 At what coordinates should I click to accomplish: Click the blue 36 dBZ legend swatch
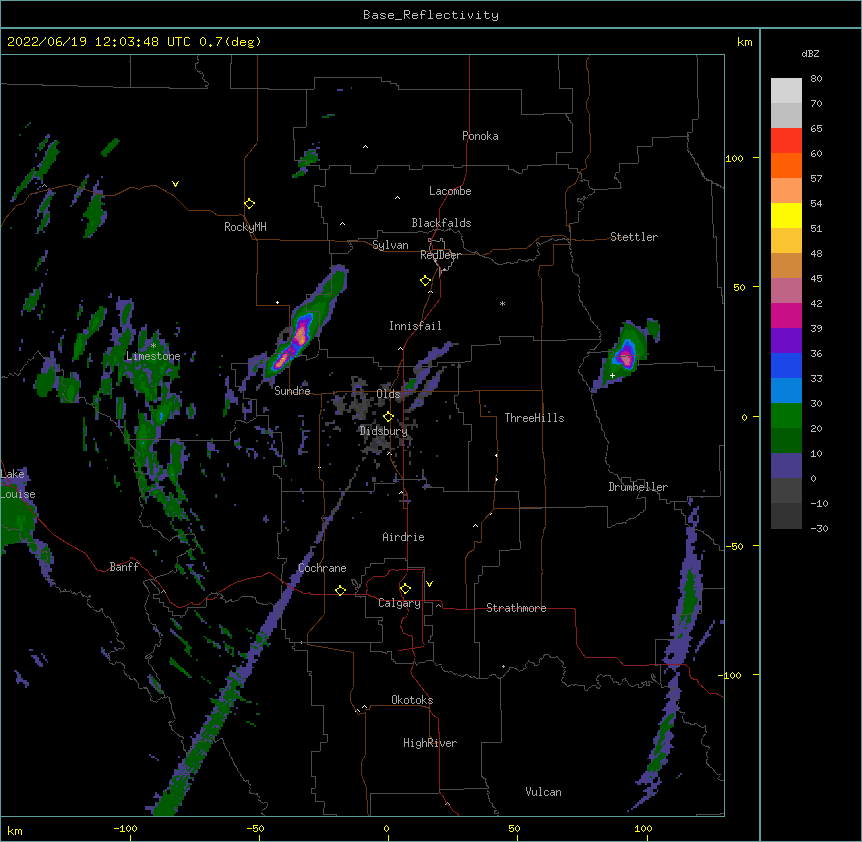coord(786,365)
